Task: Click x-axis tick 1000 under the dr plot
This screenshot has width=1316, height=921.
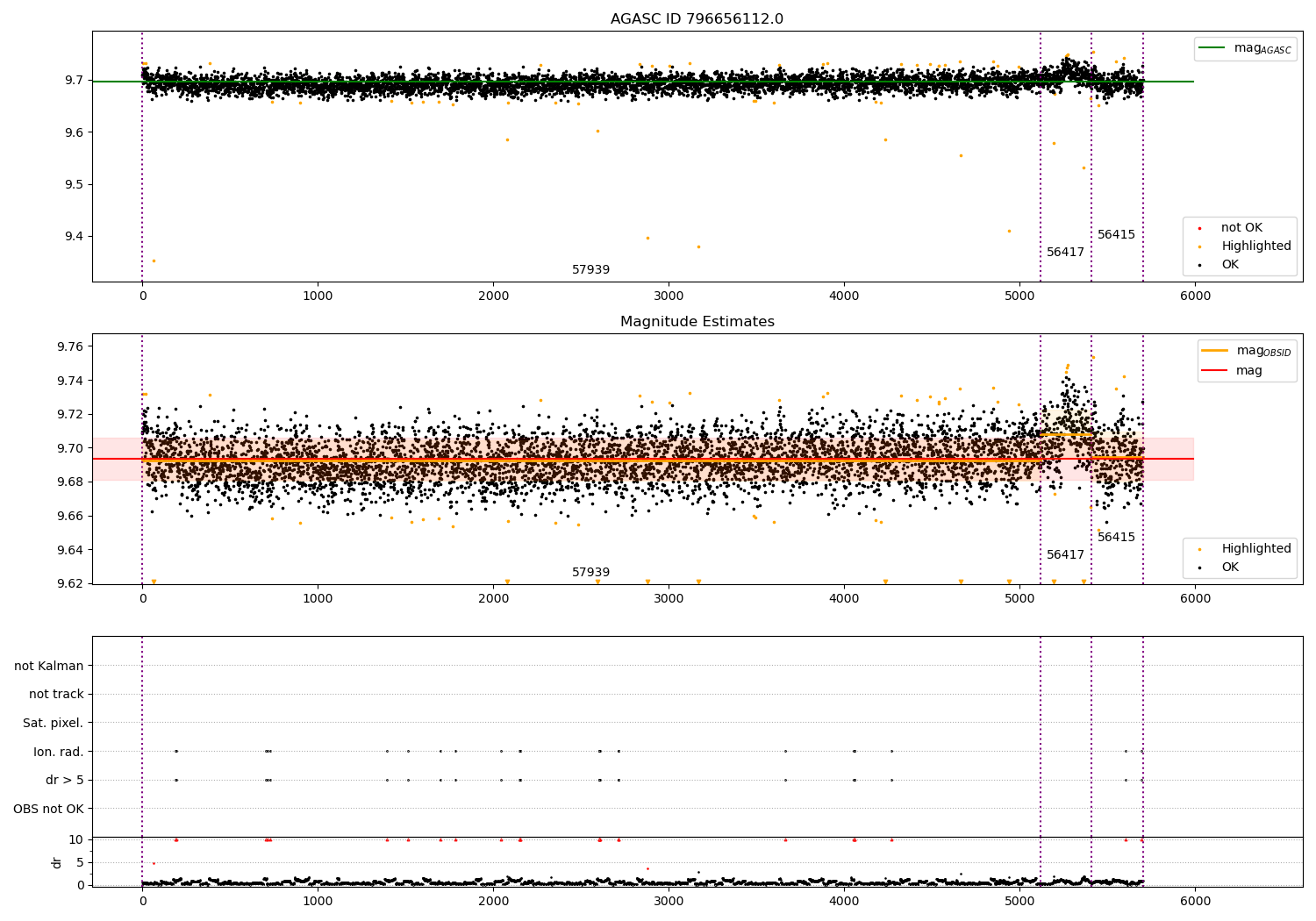Action: coord(318,902)
